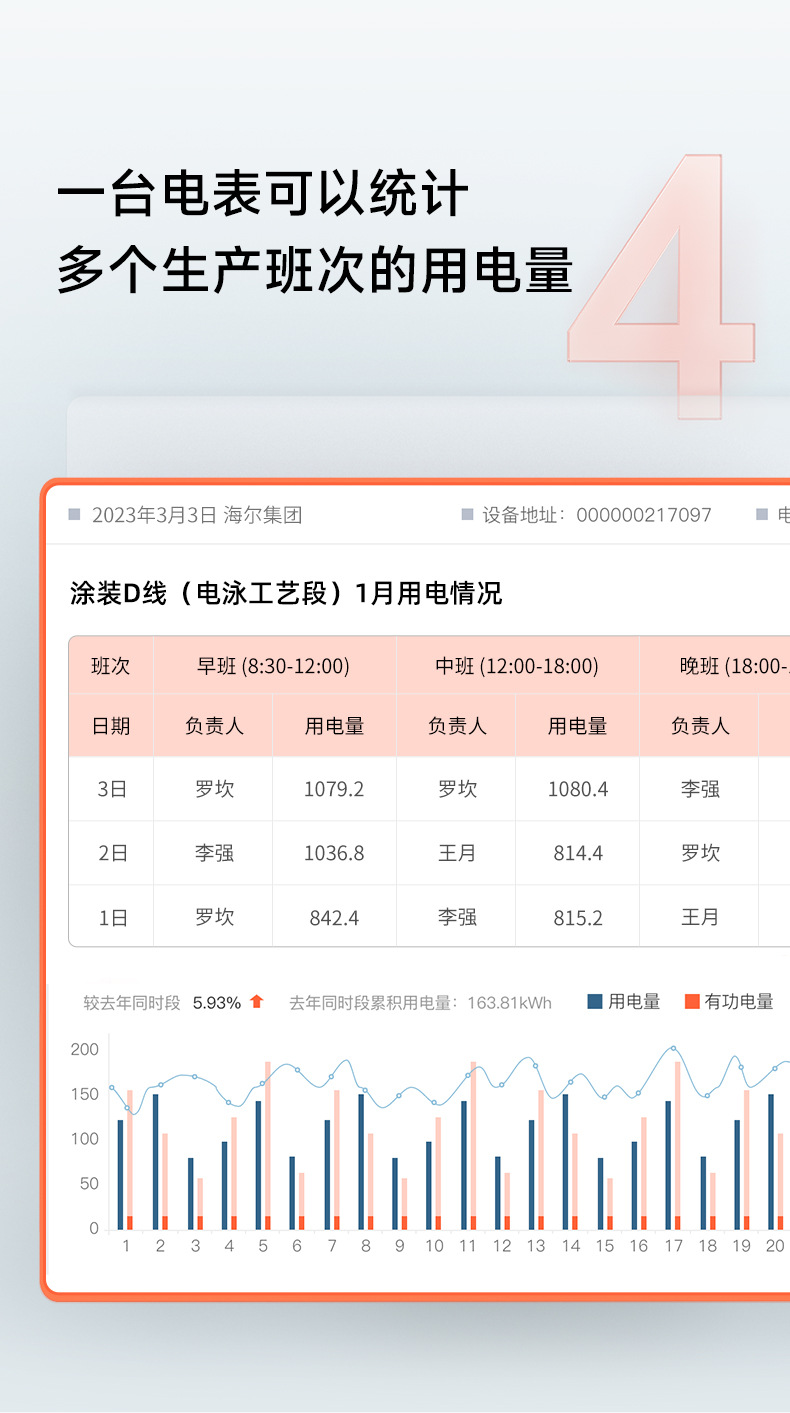Click the dark blue bar for day 14
Viewport: 790px width, 1413px height.
[565, 1161]
